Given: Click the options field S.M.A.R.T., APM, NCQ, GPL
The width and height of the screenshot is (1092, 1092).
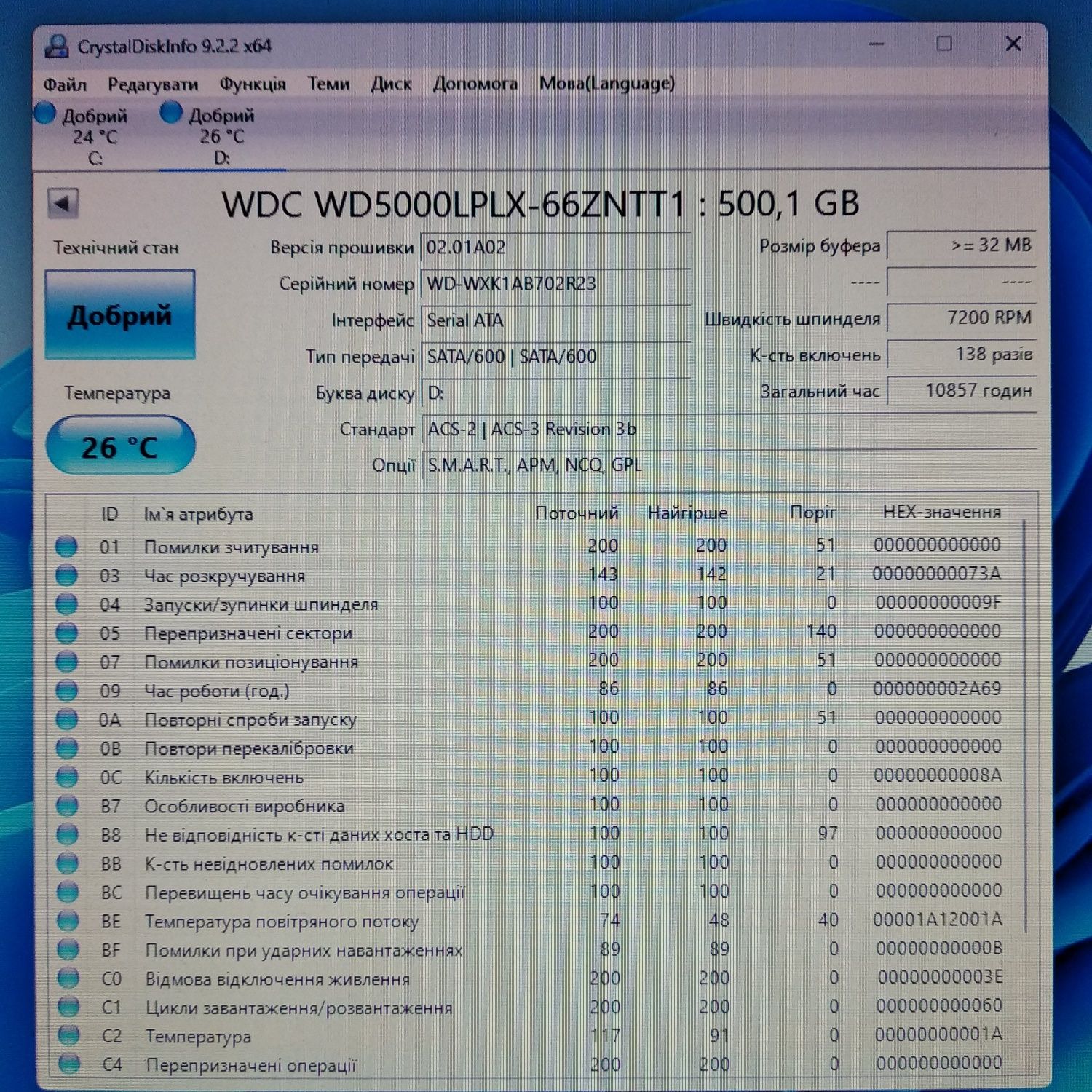Looking at the screenshot, I should (728, 465).
